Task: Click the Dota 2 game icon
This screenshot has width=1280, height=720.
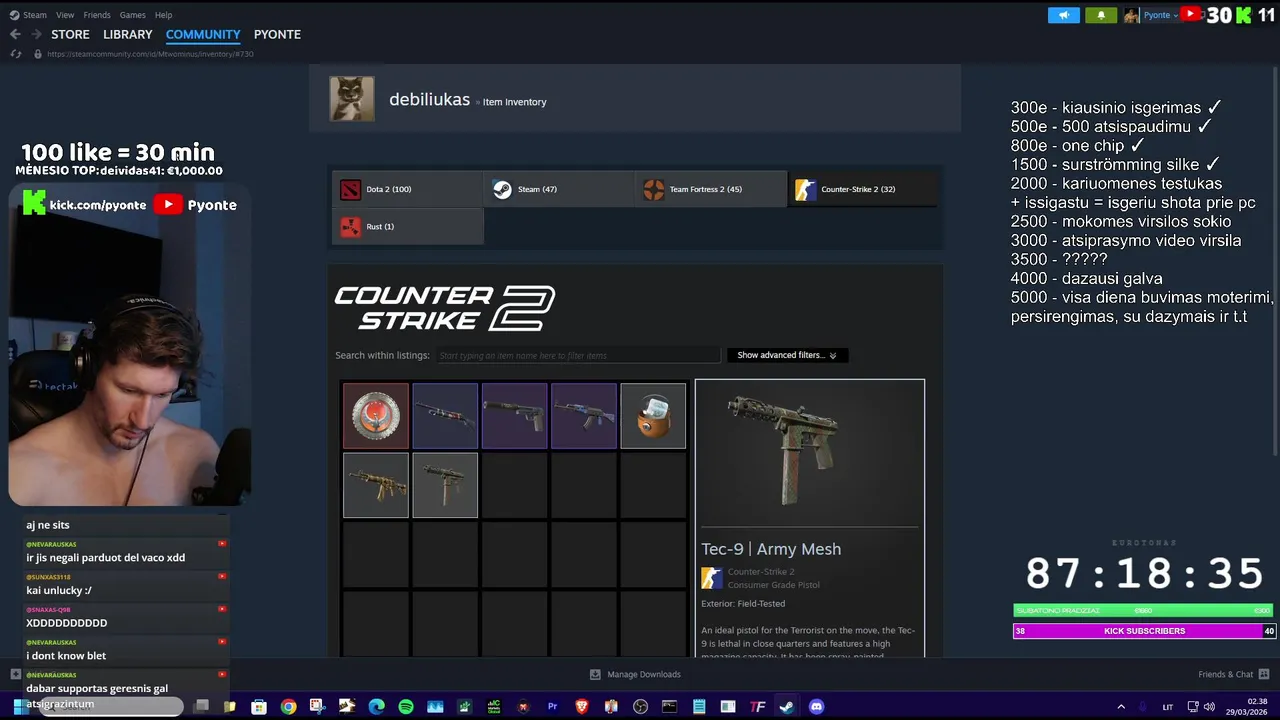Action: click(x=350, y=190)
